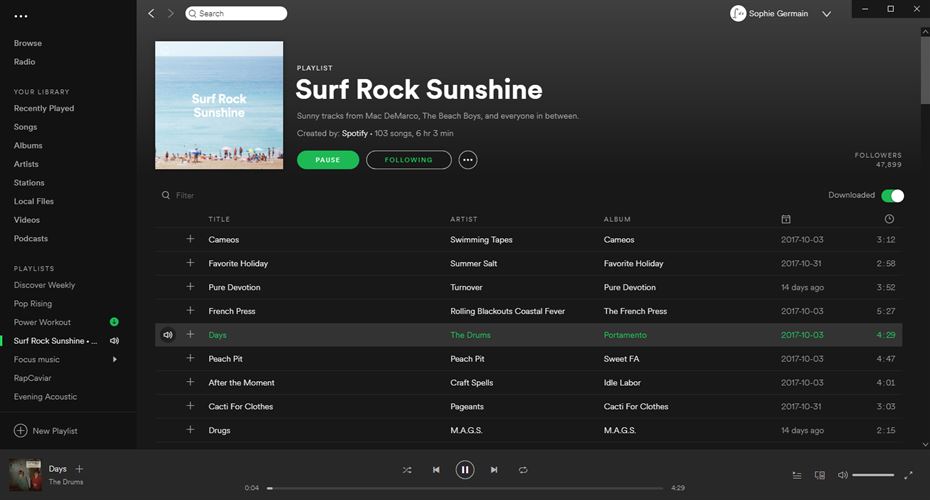Mute volume with the speaker icon
Screen dimensions: 930x500
842,475
